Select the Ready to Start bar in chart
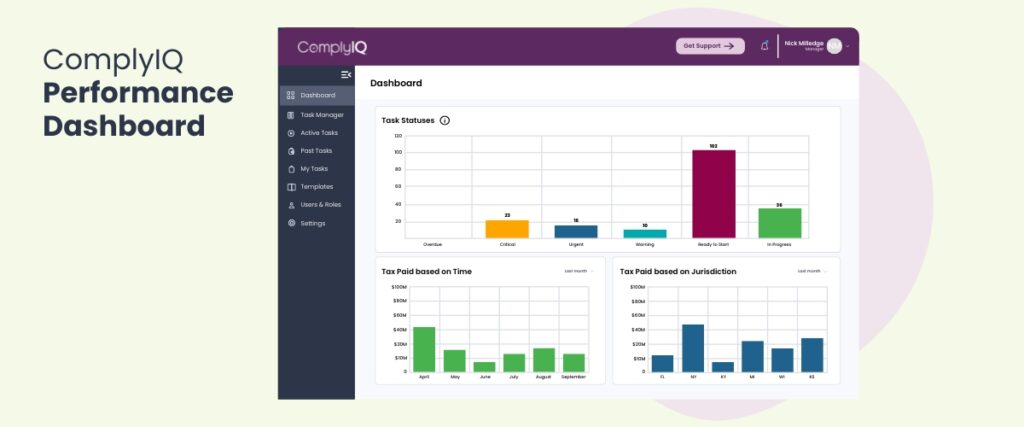Image resolution: width=1024 pixels, height=427 pixels. (713, 194)
